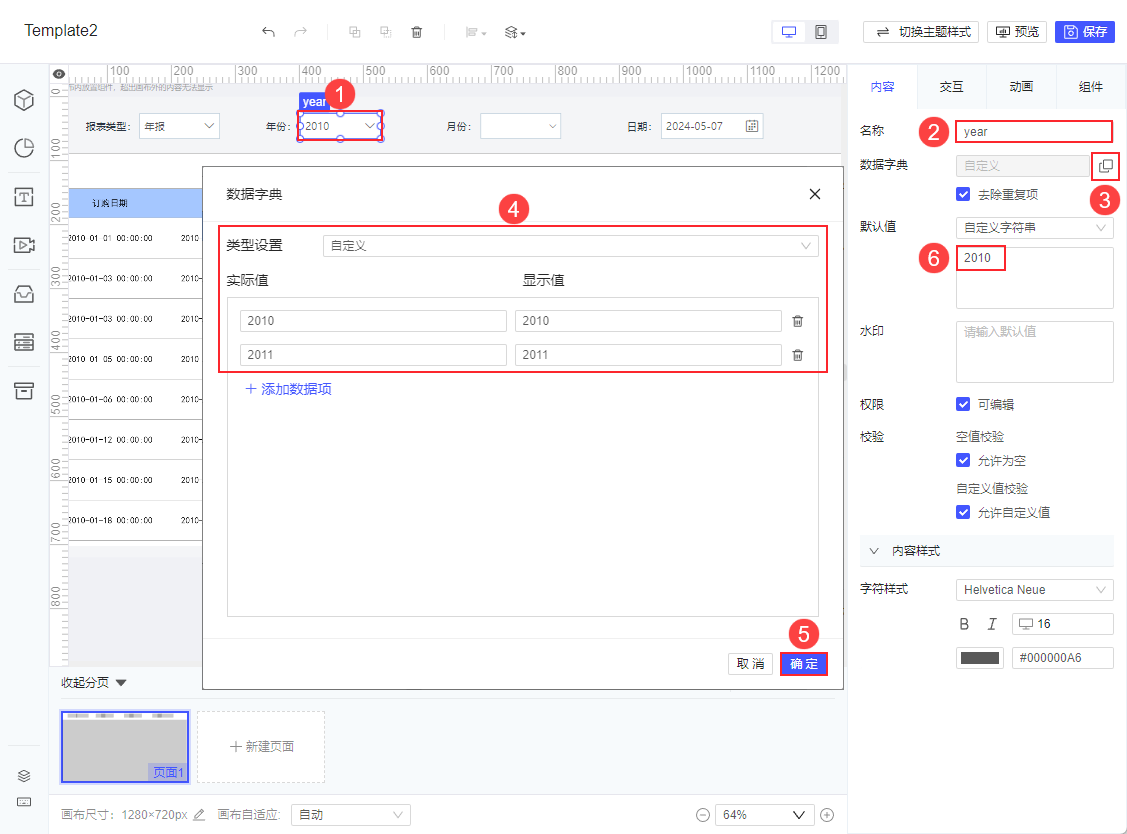
Task: Switch to the 组件 tab
Action: (x=1090, y=86)
